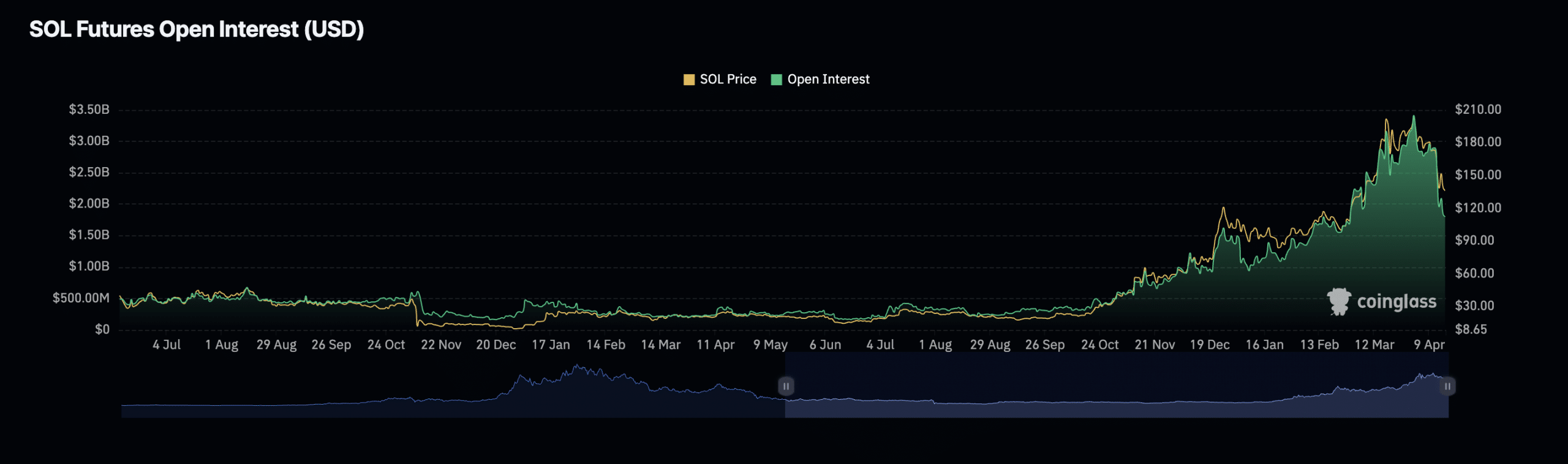The image size is (1568, 464).
Task: Click the yellow SOL Price legend swatch
Action: coord(689,80)
